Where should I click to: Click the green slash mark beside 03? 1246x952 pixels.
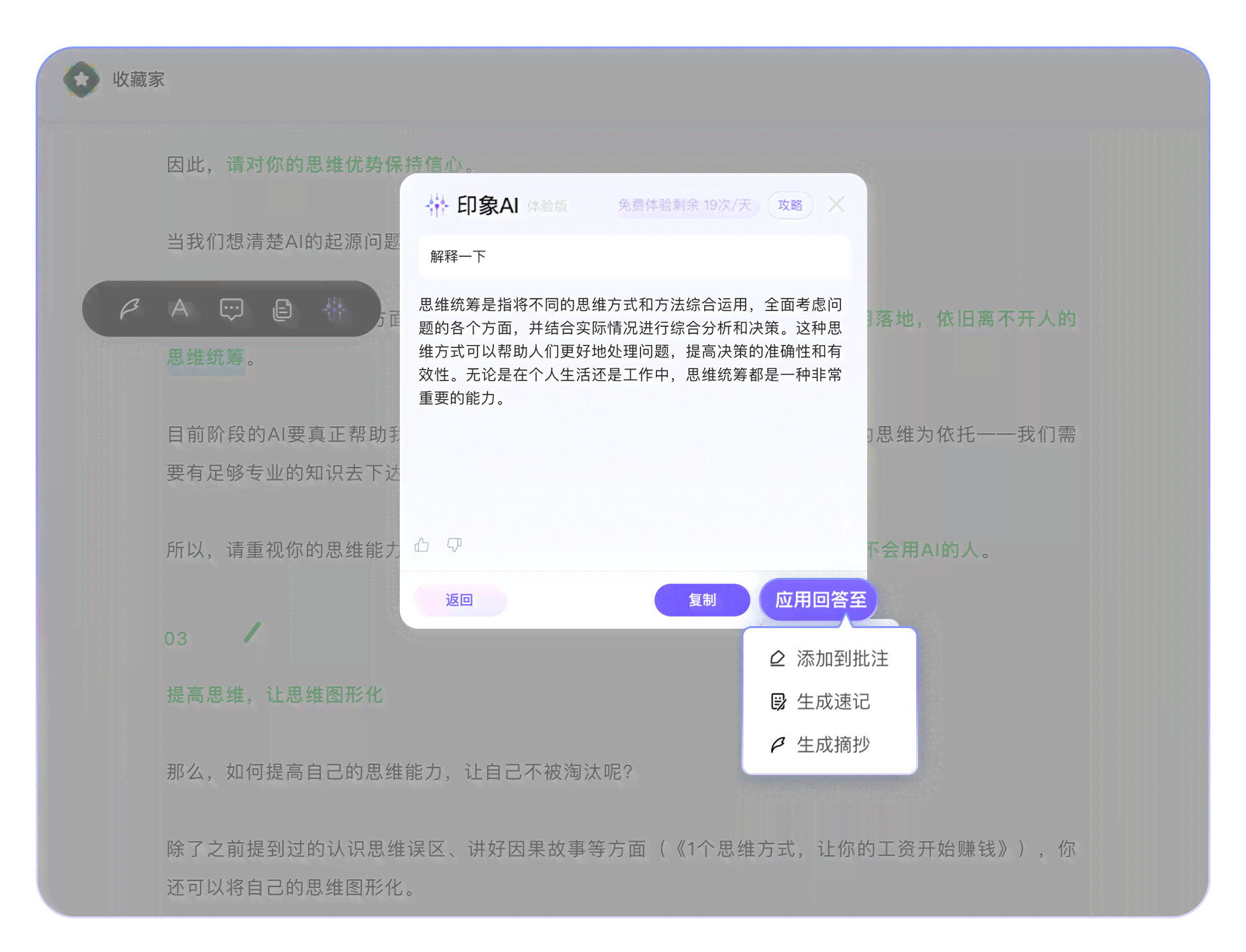pos(252,633)
